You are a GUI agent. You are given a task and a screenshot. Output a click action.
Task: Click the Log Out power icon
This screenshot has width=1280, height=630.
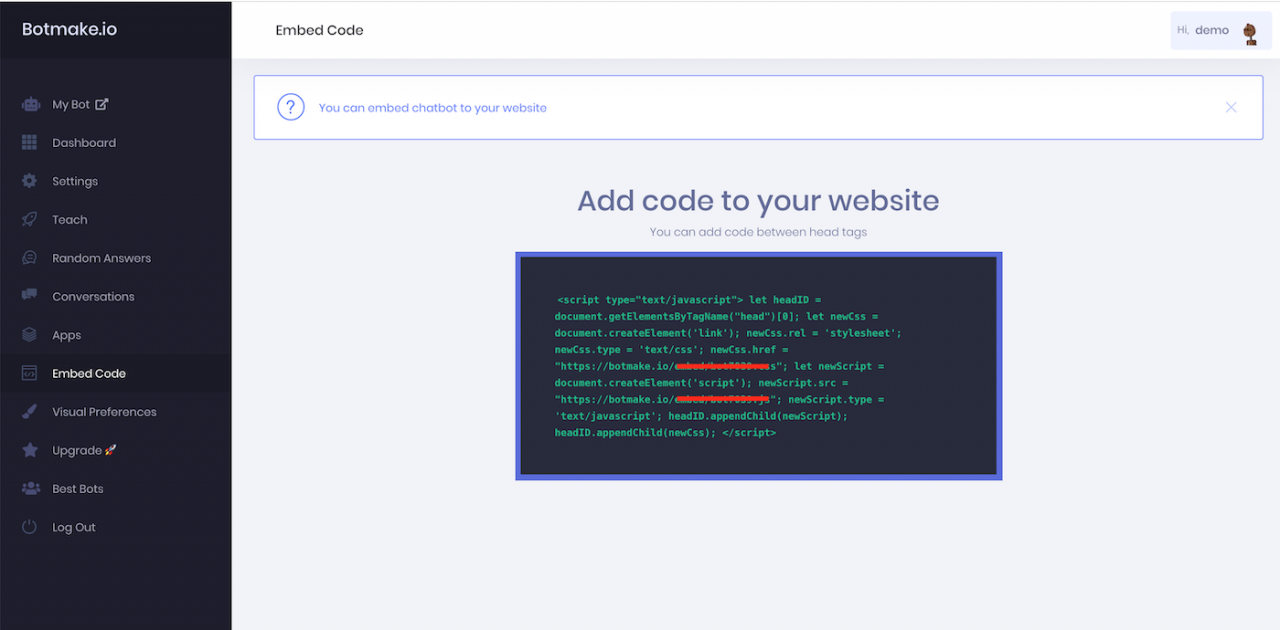pos(30,527)
